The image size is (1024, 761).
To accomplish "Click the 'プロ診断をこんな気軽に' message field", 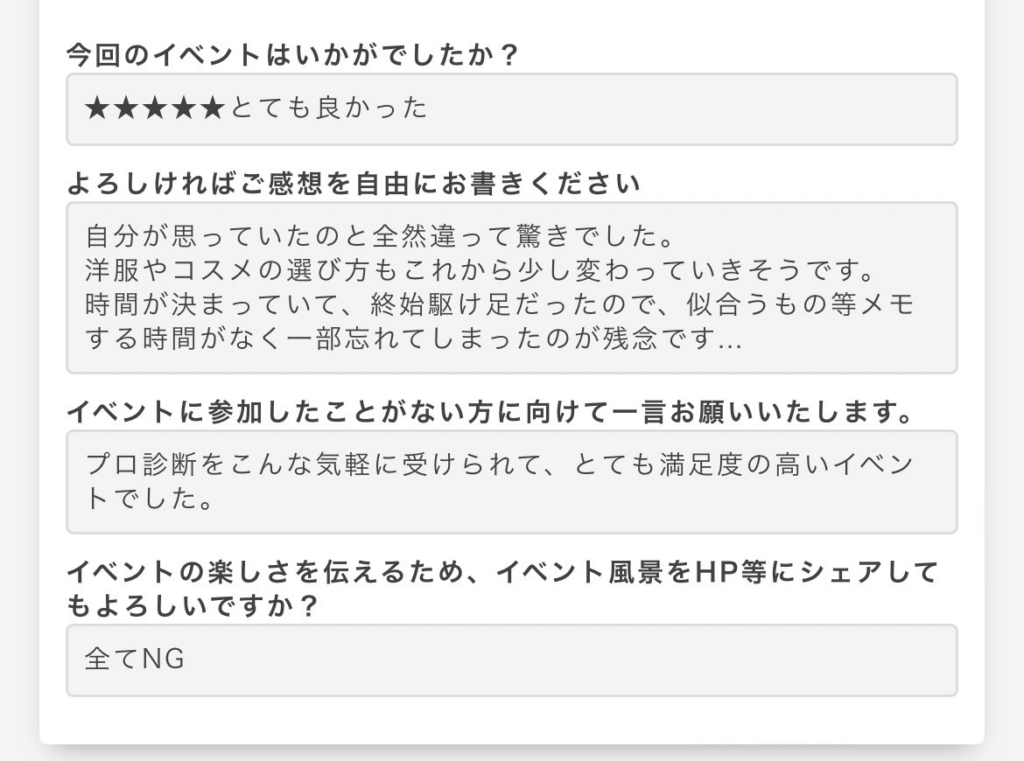I will tap(511, 481).
